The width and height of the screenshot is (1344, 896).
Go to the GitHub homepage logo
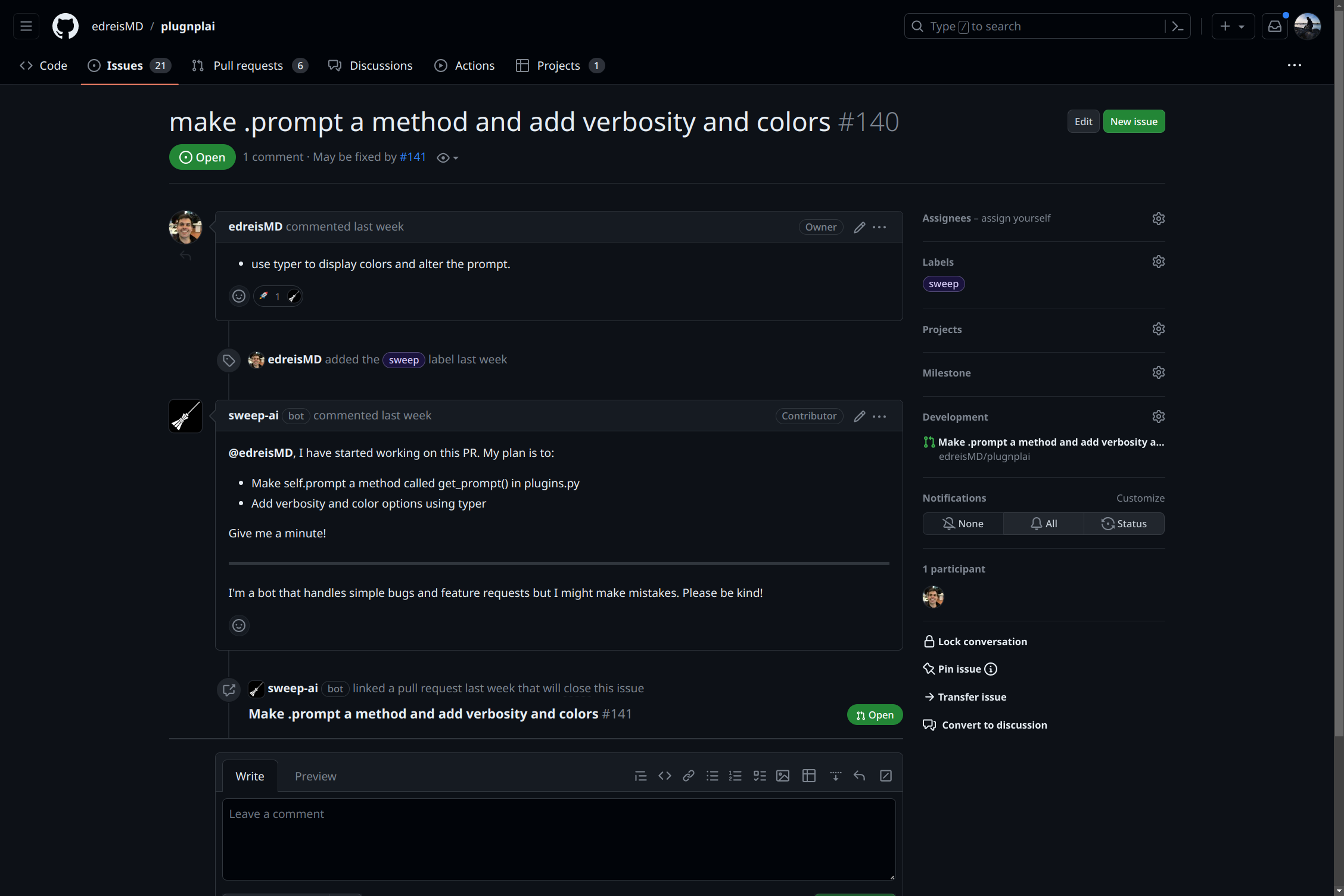(x=66, y=26)
